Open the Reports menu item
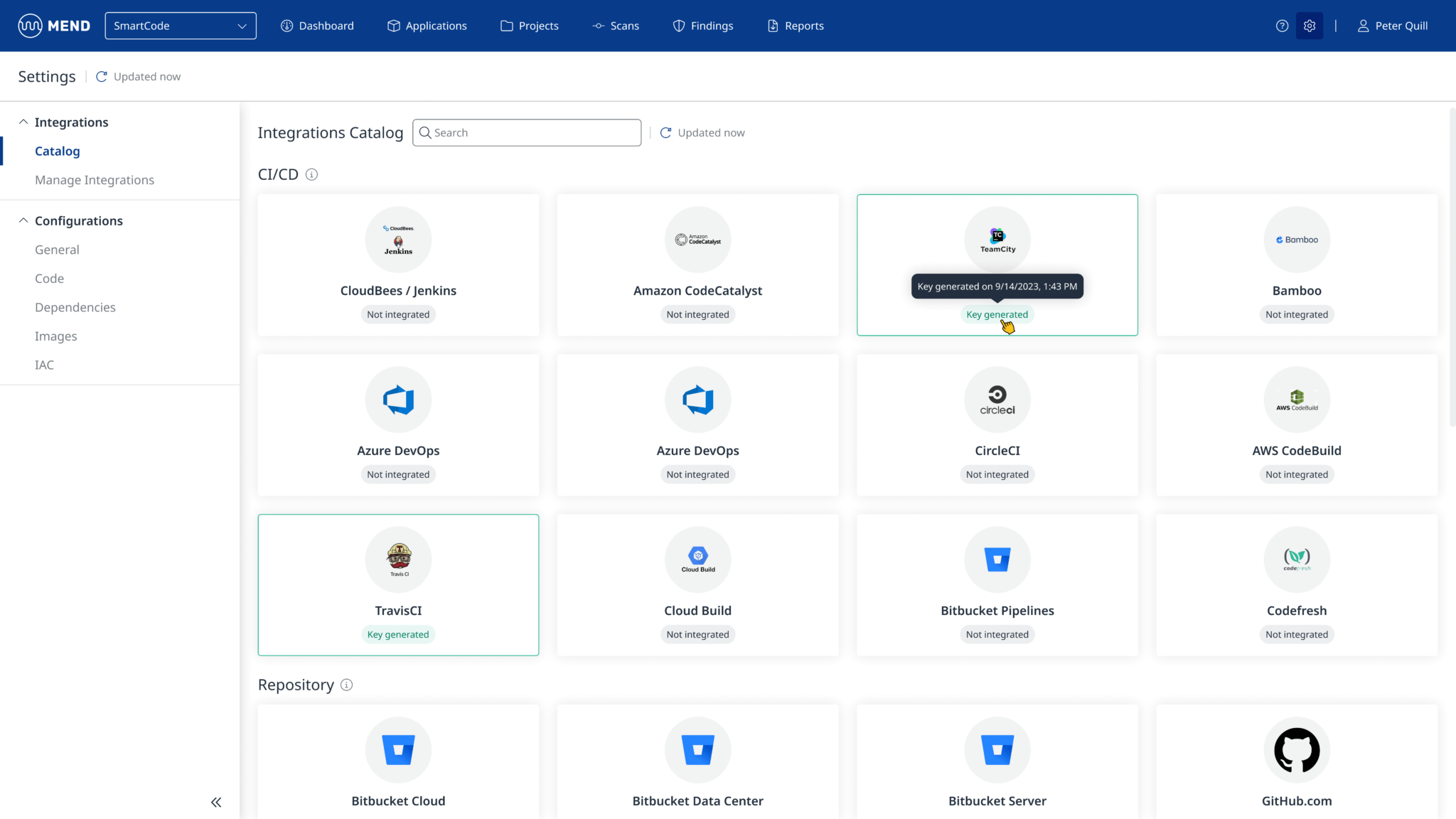The width and height of the screenshot is (1456, 819). (x=796, y=26)
